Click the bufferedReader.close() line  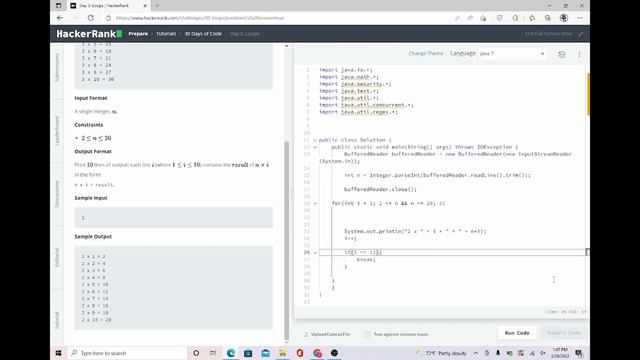380,189
